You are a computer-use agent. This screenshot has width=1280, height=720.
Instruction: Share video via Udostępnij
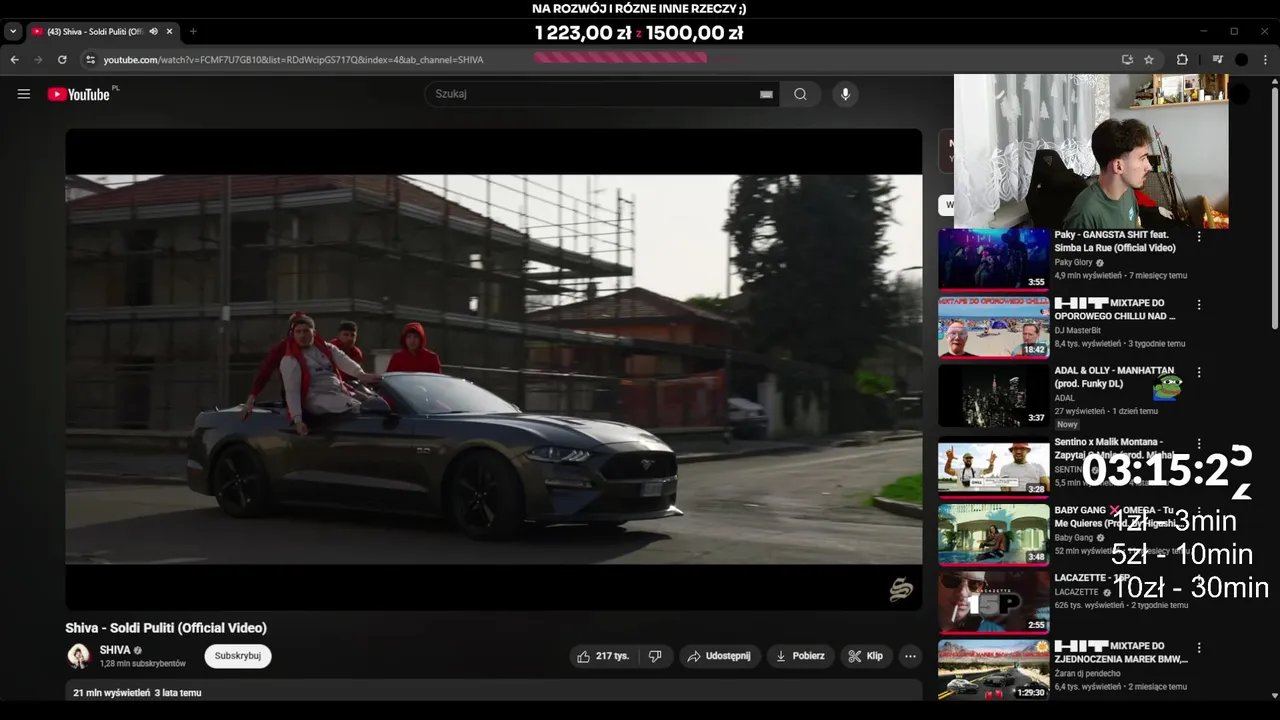point(720,656)
